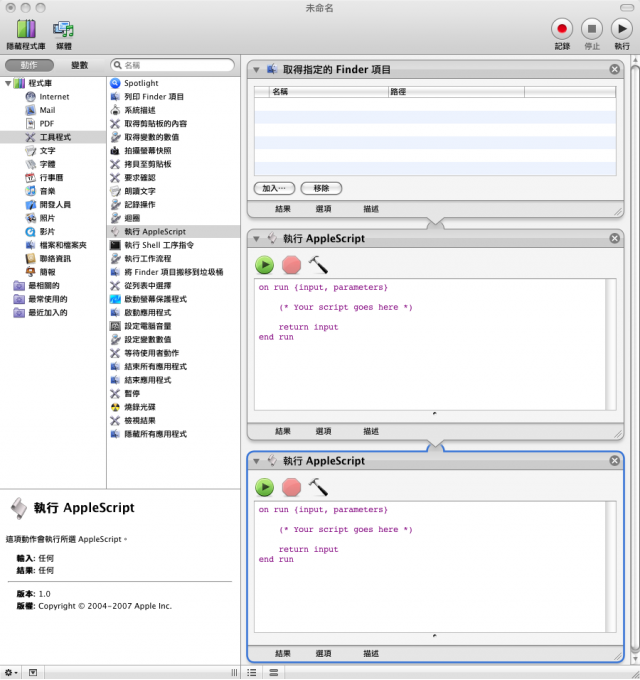Collapse the first 執行 AppleScript action
The height and width of the screenshot is (680, 640).
click(256, 239)
